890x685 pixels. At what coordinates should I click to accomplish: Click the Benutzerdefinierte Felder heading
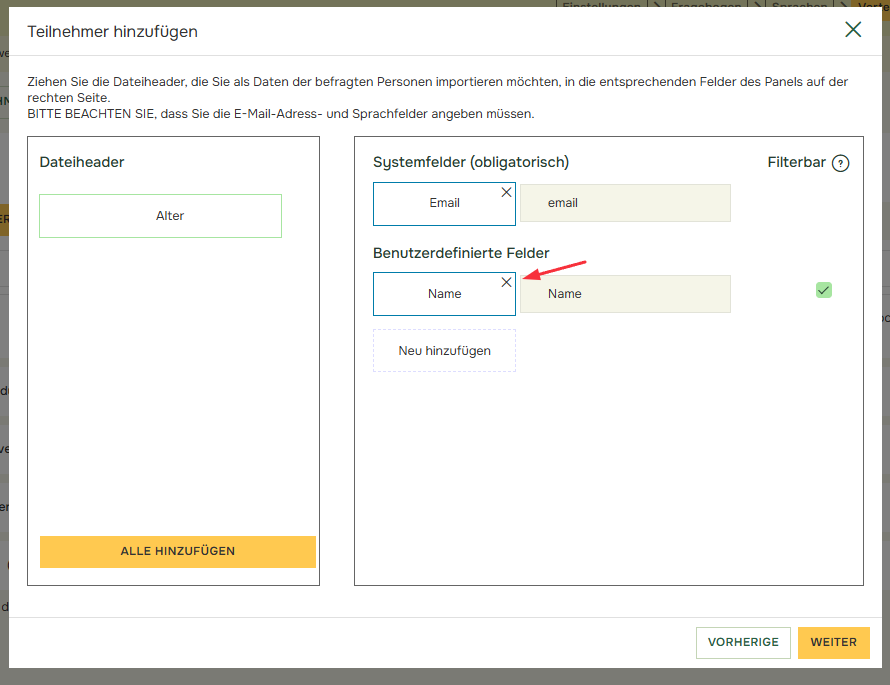click(461, 253)
